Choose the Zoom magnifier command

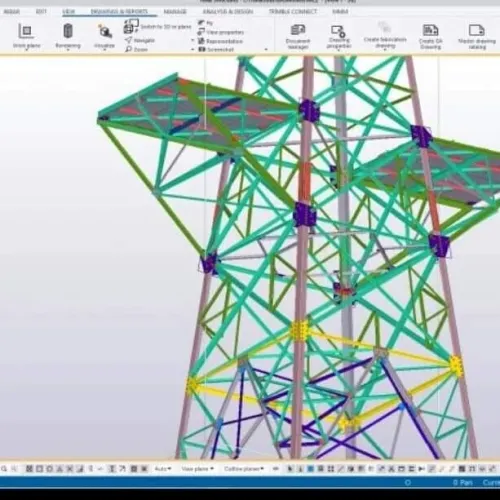click(136, 49)
